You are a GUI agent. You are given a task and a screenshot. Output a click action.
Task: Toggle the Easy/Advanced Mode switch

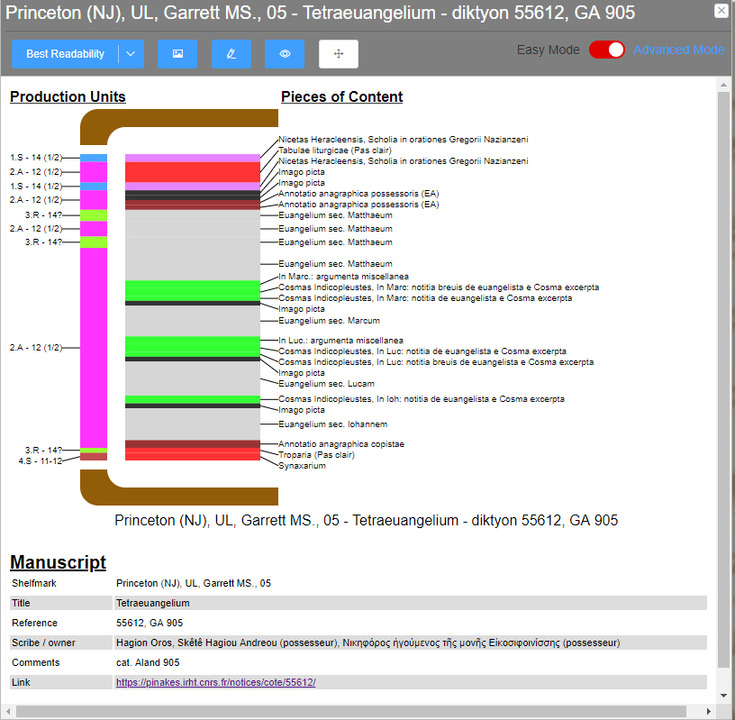607,50
